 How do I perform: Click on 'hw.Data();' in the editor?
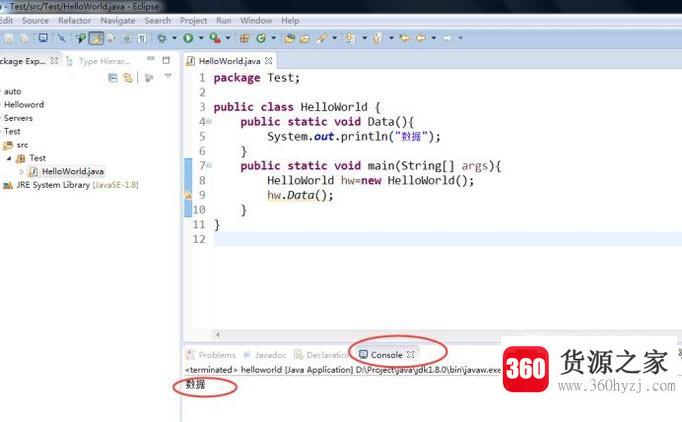[x=300, y=195]
